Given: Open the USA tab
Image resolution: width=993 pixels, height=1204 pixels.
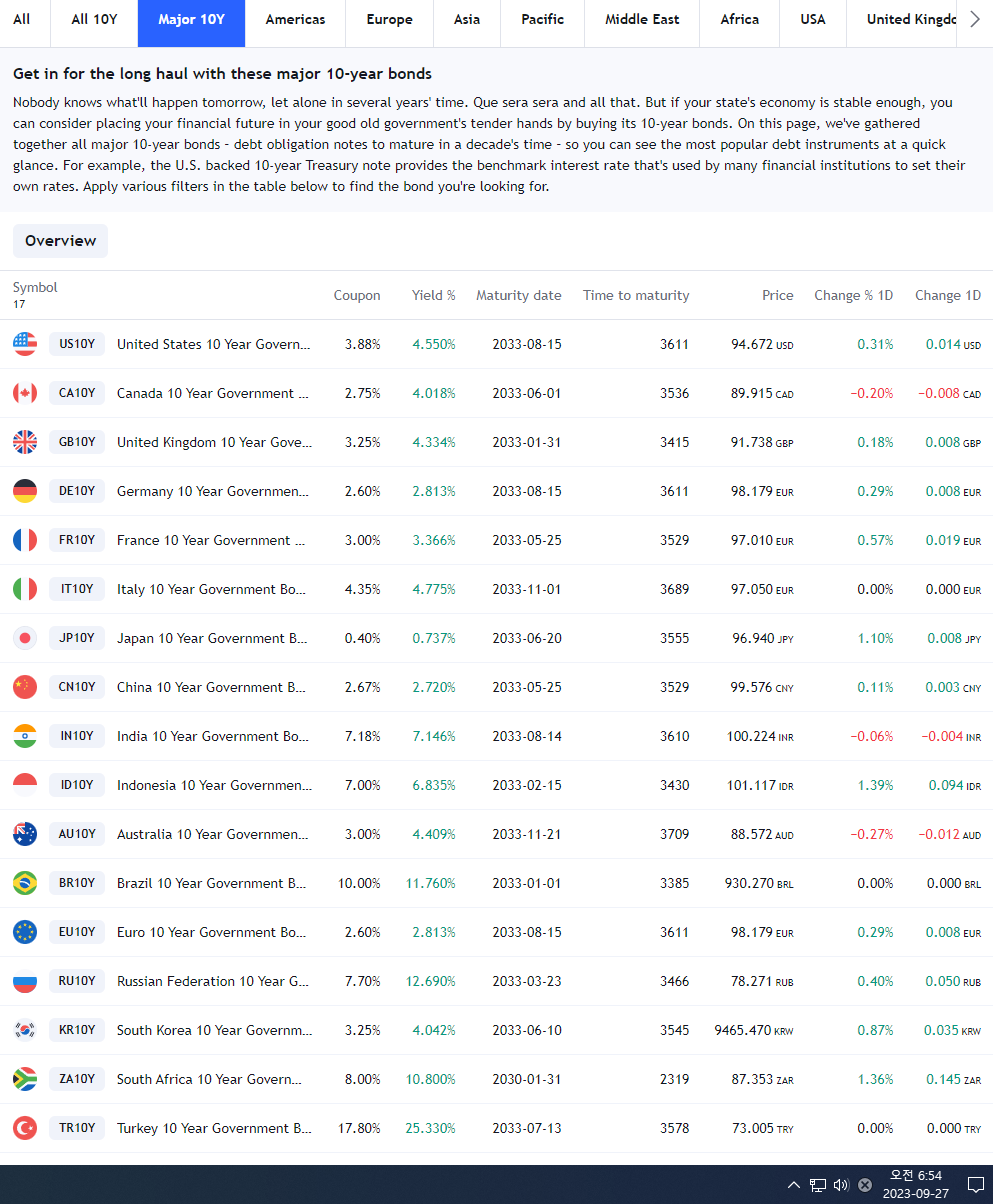Looking at the screenshot, I should pyautogui.click(x=813, y=20).
